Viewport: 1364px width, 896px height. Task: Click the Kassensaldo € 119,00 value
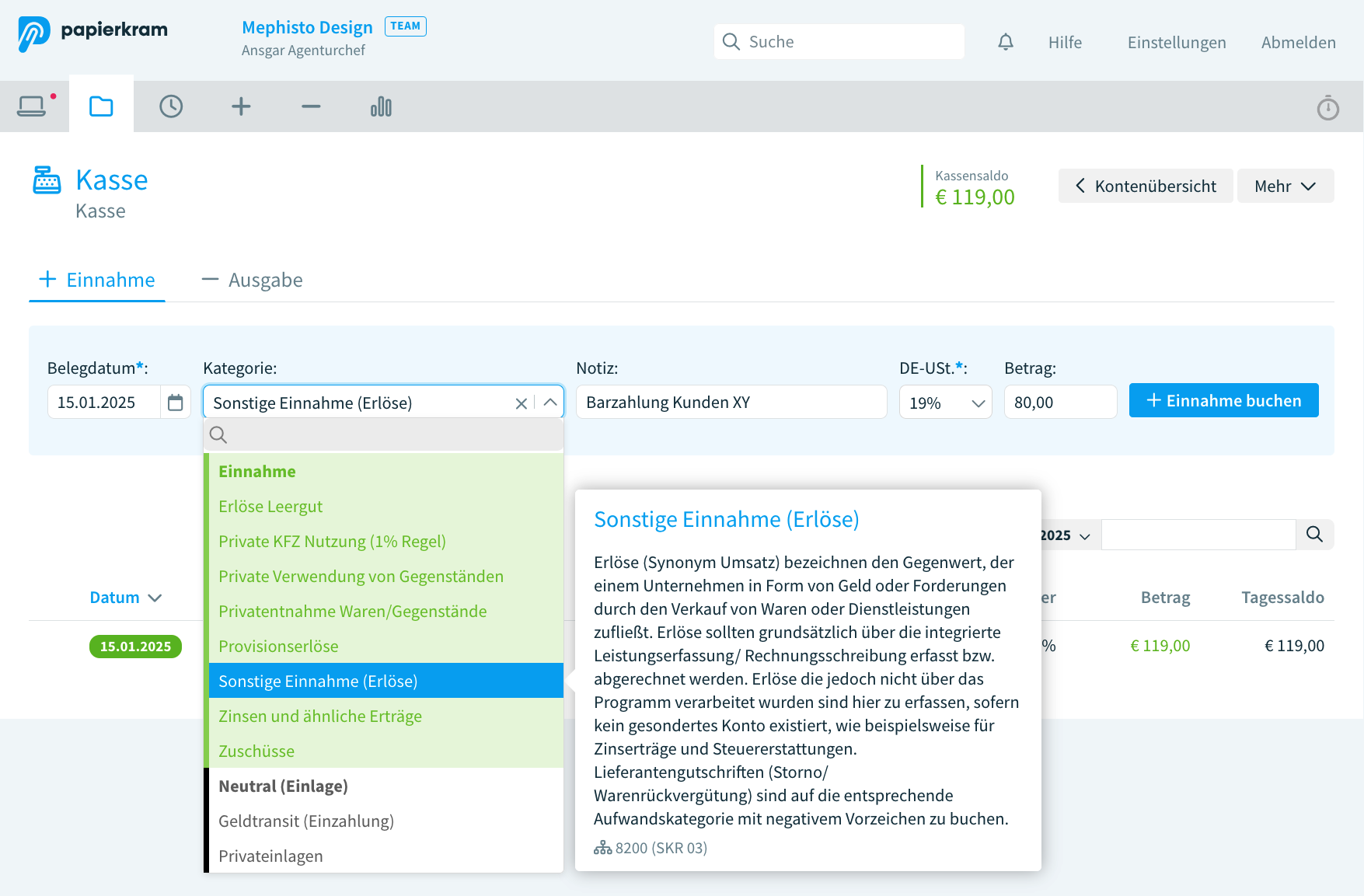tap(975, 197)
